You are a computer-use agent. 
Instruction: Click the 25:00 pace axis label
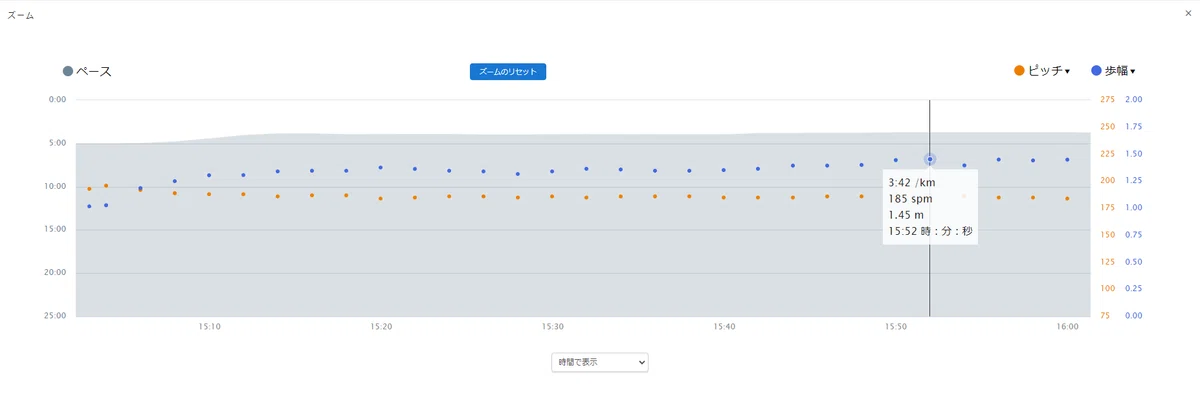(55, 315)
